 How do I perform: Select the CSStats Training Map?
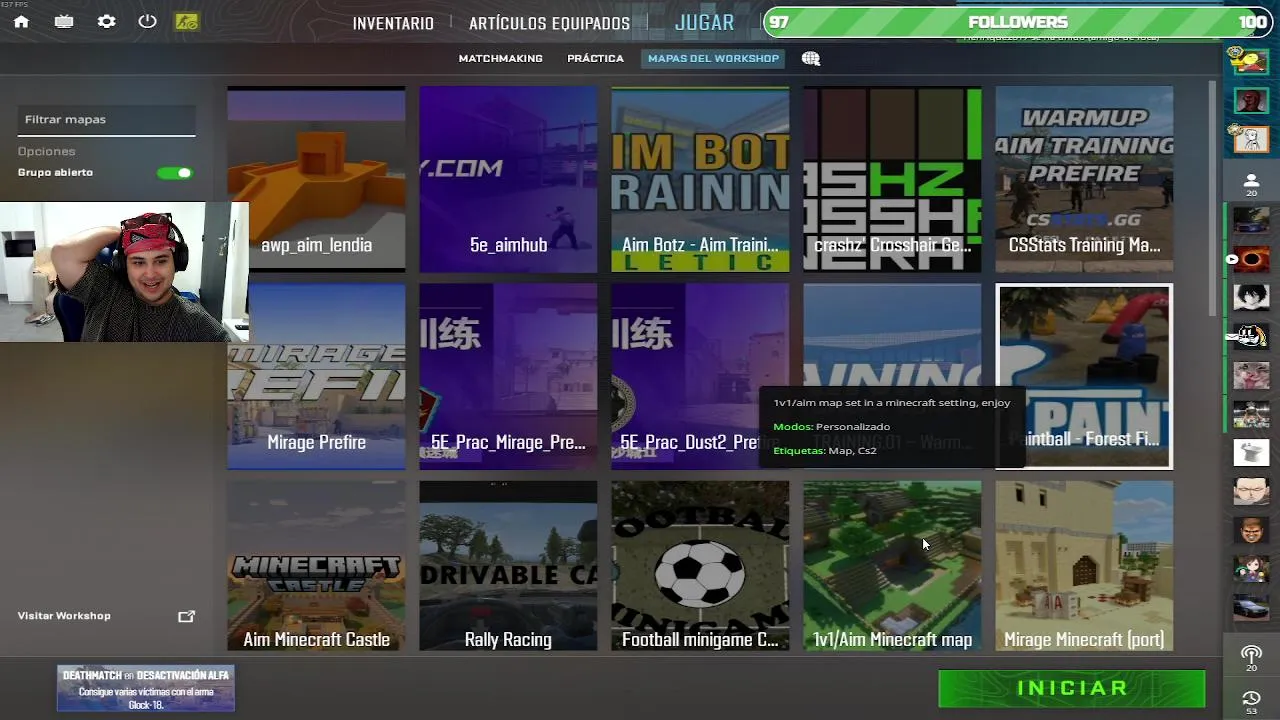coord(1084,179)
